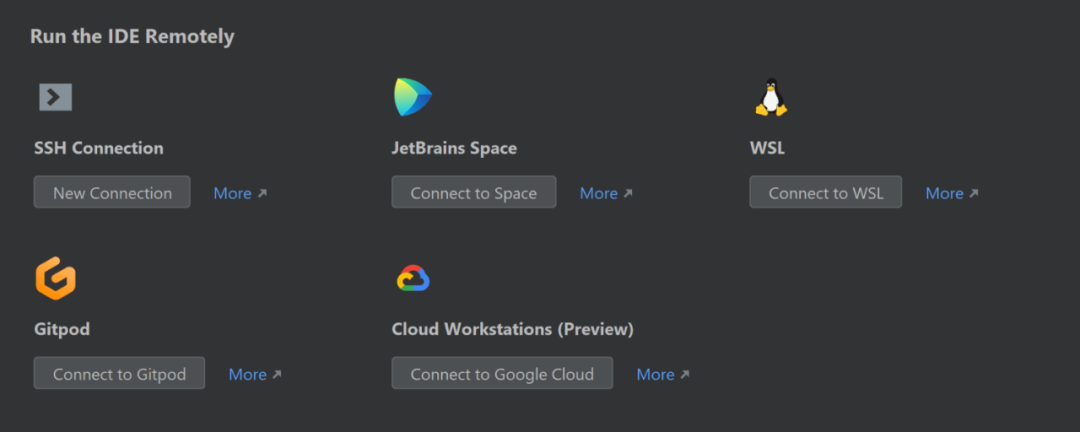This screenshot has width=1080, height=432.
Task: Click Connect to WSL button
Action: [826, 192]
